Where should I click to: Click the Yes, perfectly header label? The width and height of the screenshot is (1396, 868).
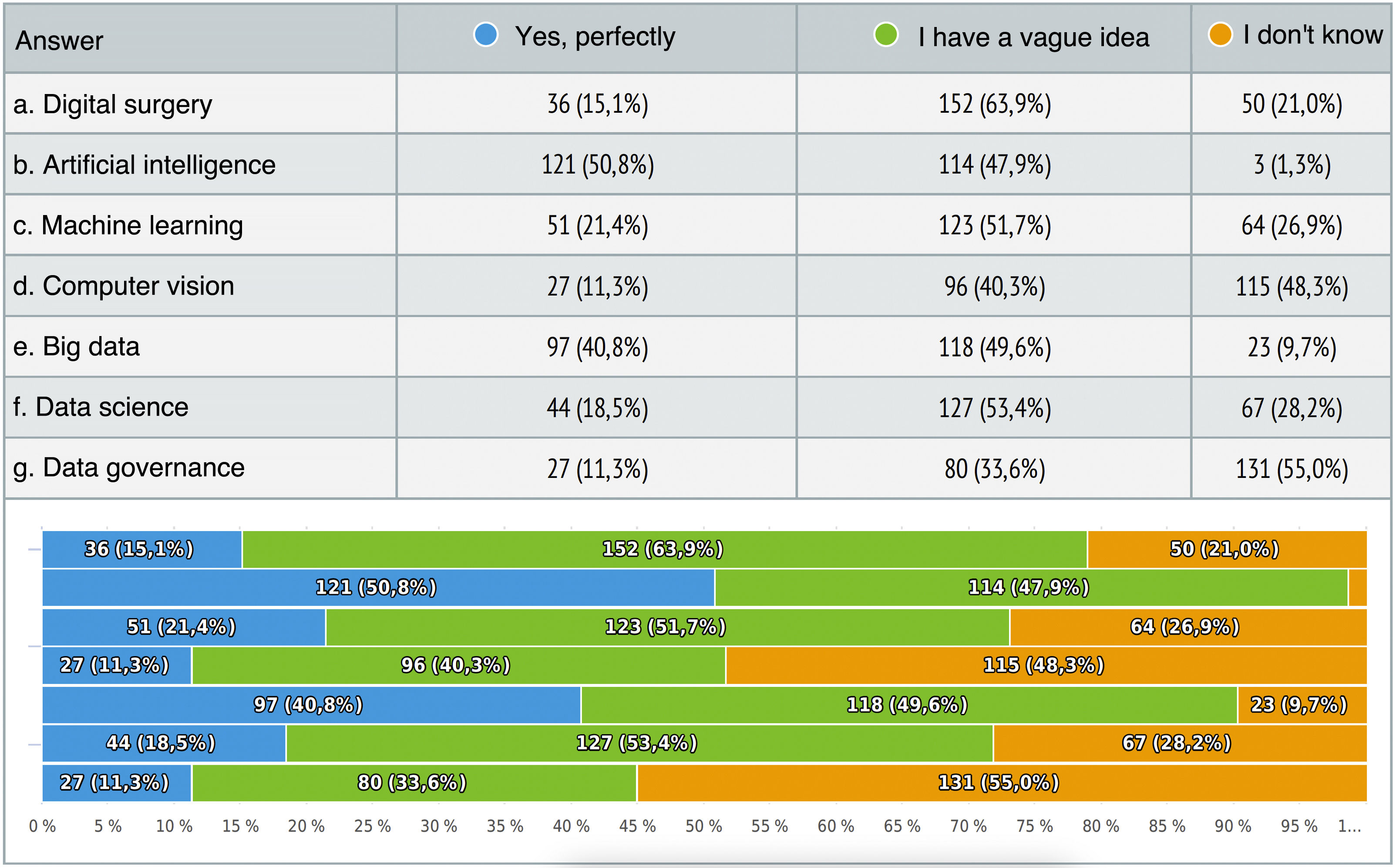[595, 37]
